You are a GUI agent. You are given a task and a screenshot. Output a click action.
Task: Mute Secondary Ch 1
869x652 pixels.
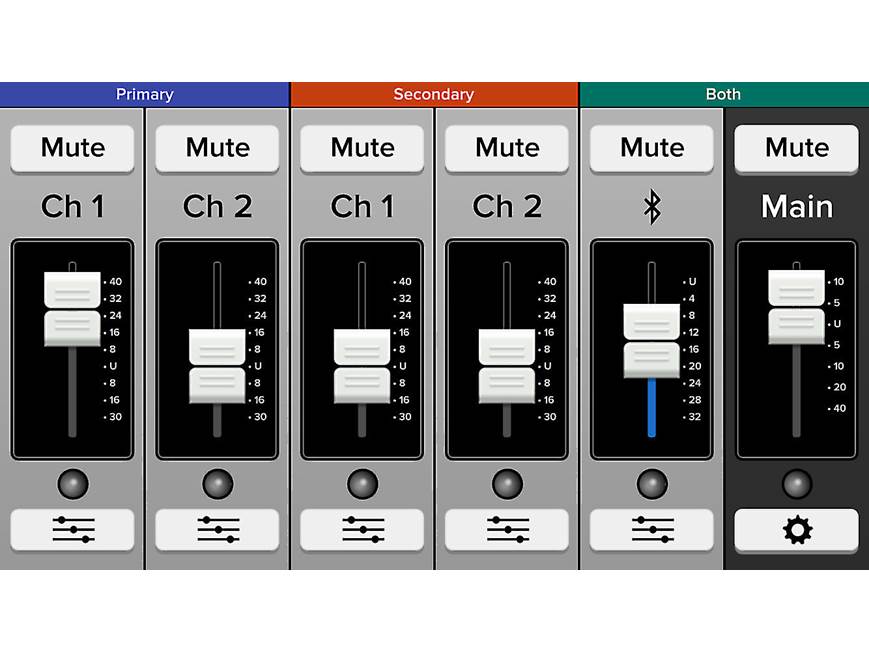click(362, 149)
